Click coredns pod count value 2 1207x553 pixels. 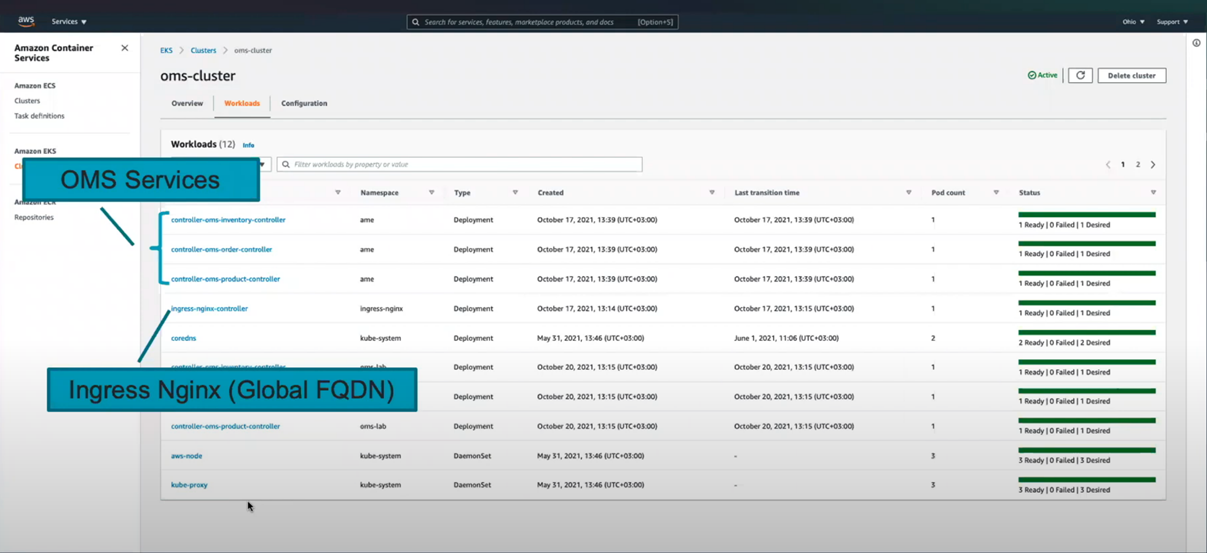pyautogui.click(x=933, y=338)
